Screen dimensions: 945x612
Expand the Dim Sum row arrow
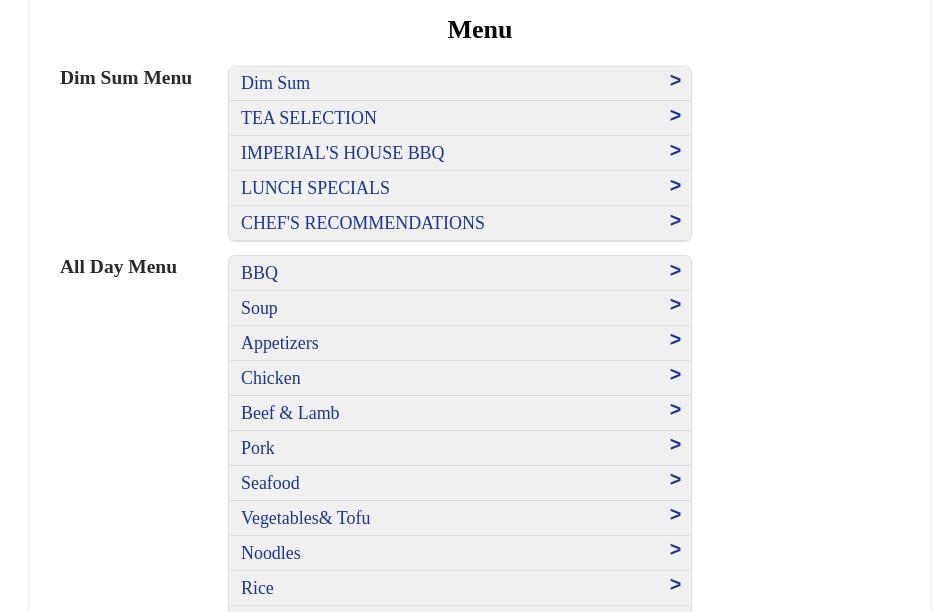[x=675, y=81]
